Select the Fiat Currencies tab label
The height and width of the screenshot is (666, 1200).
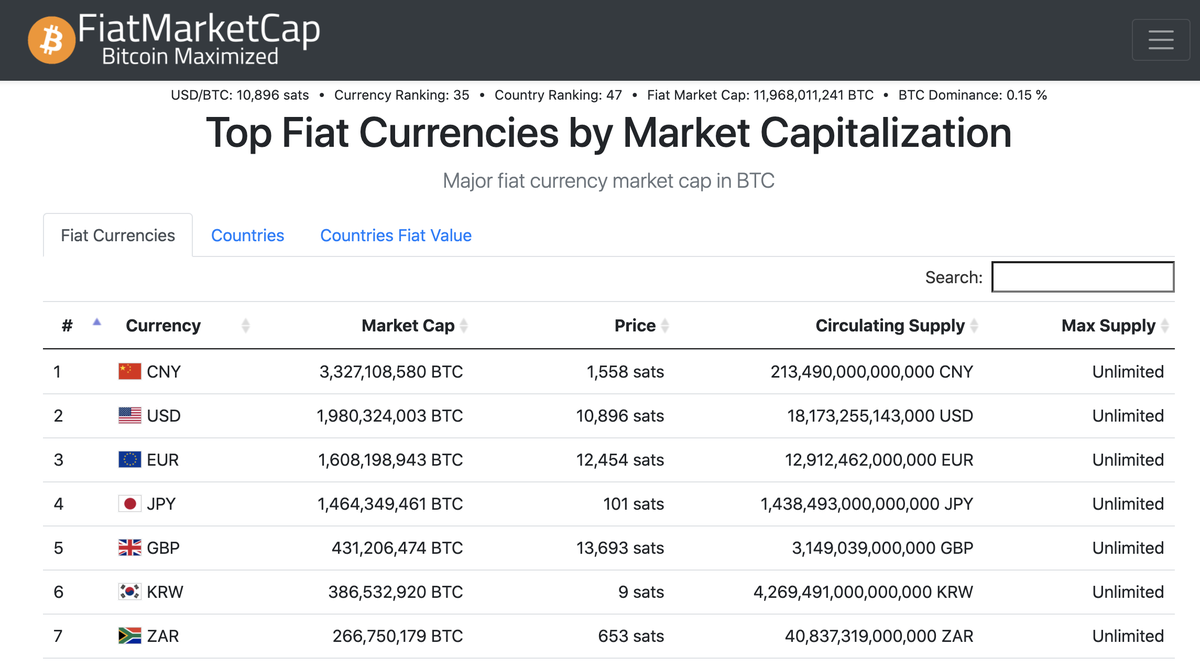[x=117, y=235]
